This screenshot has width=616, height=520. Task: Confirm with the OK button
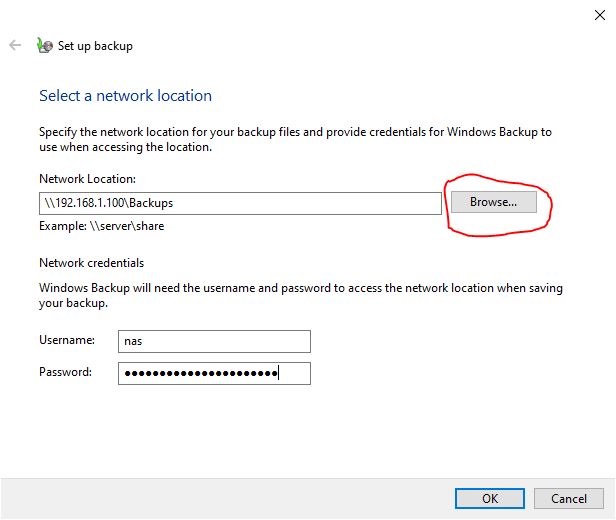click(490, 498)
